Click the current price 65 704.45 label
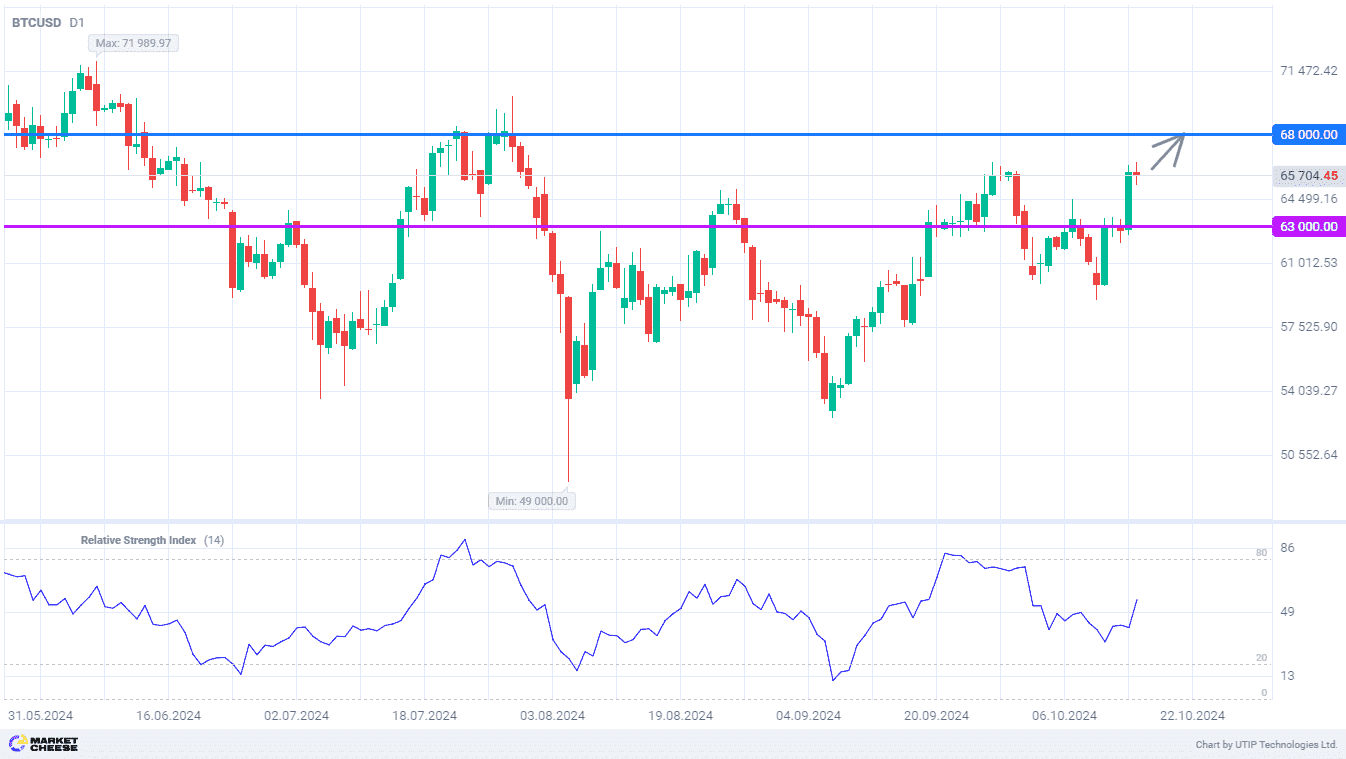This screenshot has height=759, width=1346. 1308,176
